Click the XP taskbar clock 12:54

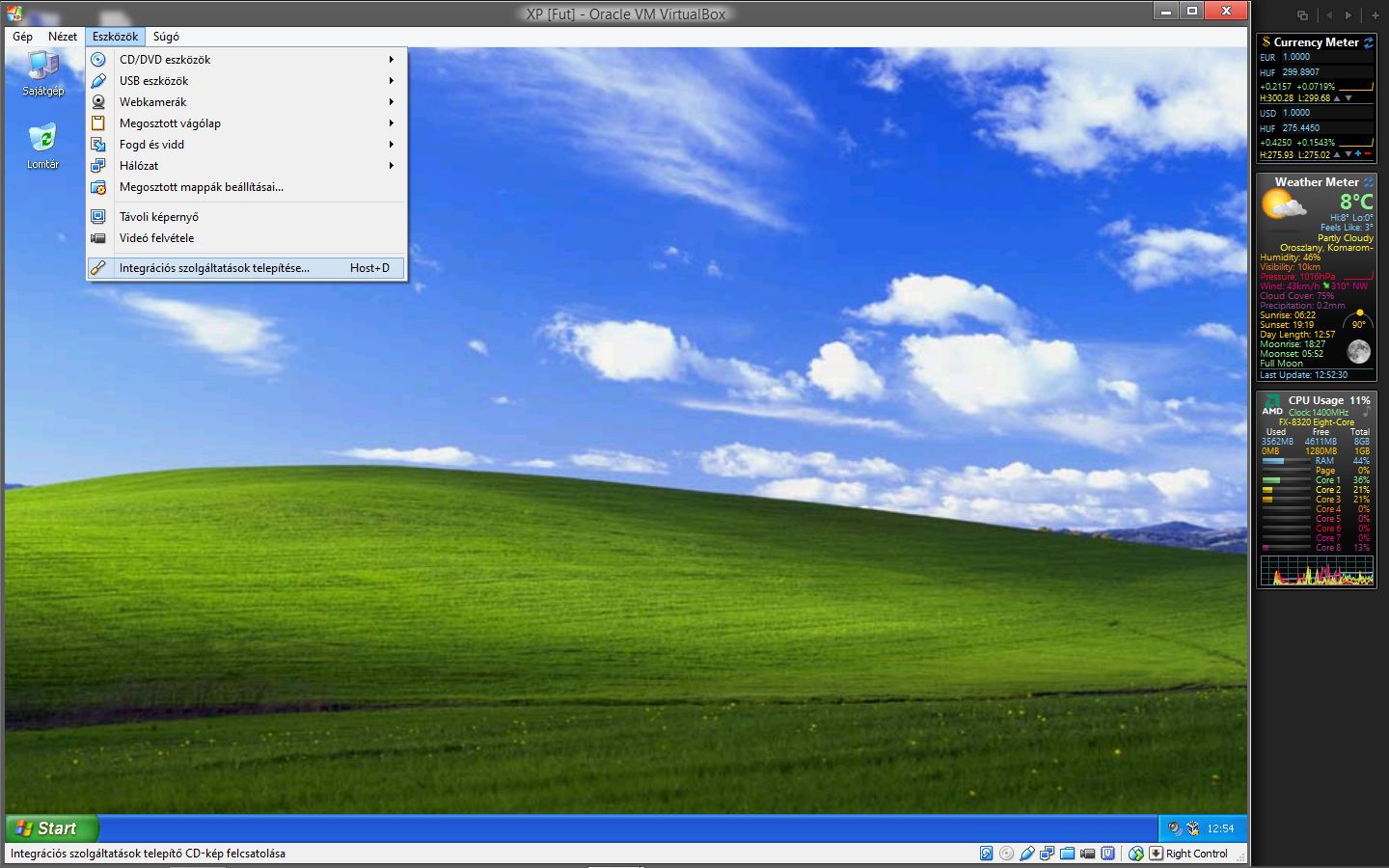[1220, 828]
